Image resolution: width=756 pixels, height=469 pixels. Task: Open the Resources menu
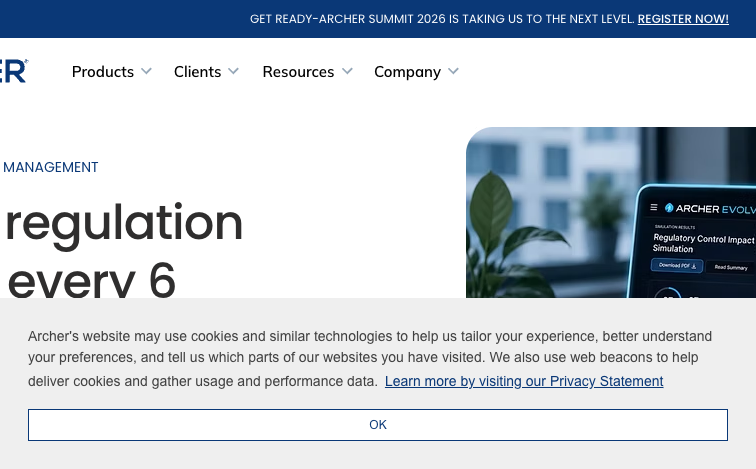298,72
